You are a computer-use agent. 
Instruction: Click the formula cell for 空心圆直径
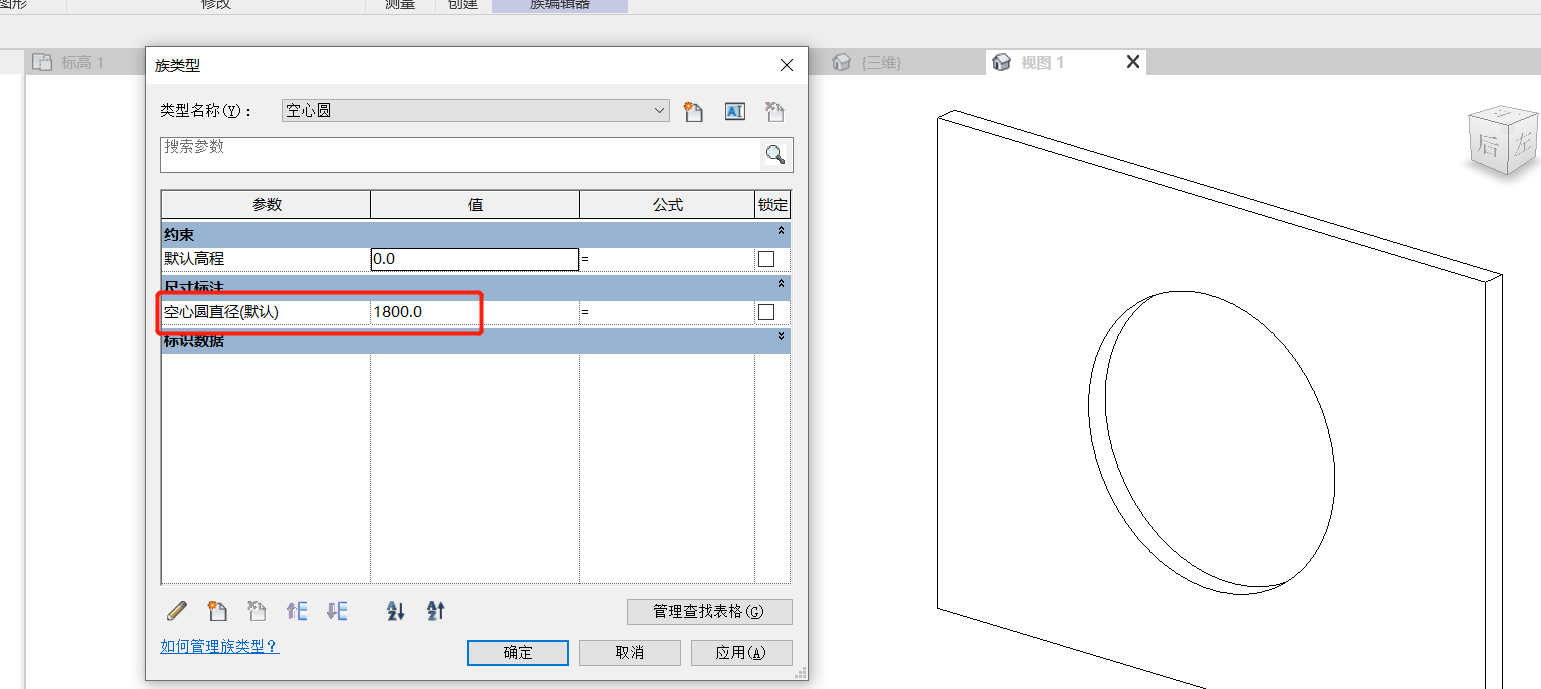[667, 312]
